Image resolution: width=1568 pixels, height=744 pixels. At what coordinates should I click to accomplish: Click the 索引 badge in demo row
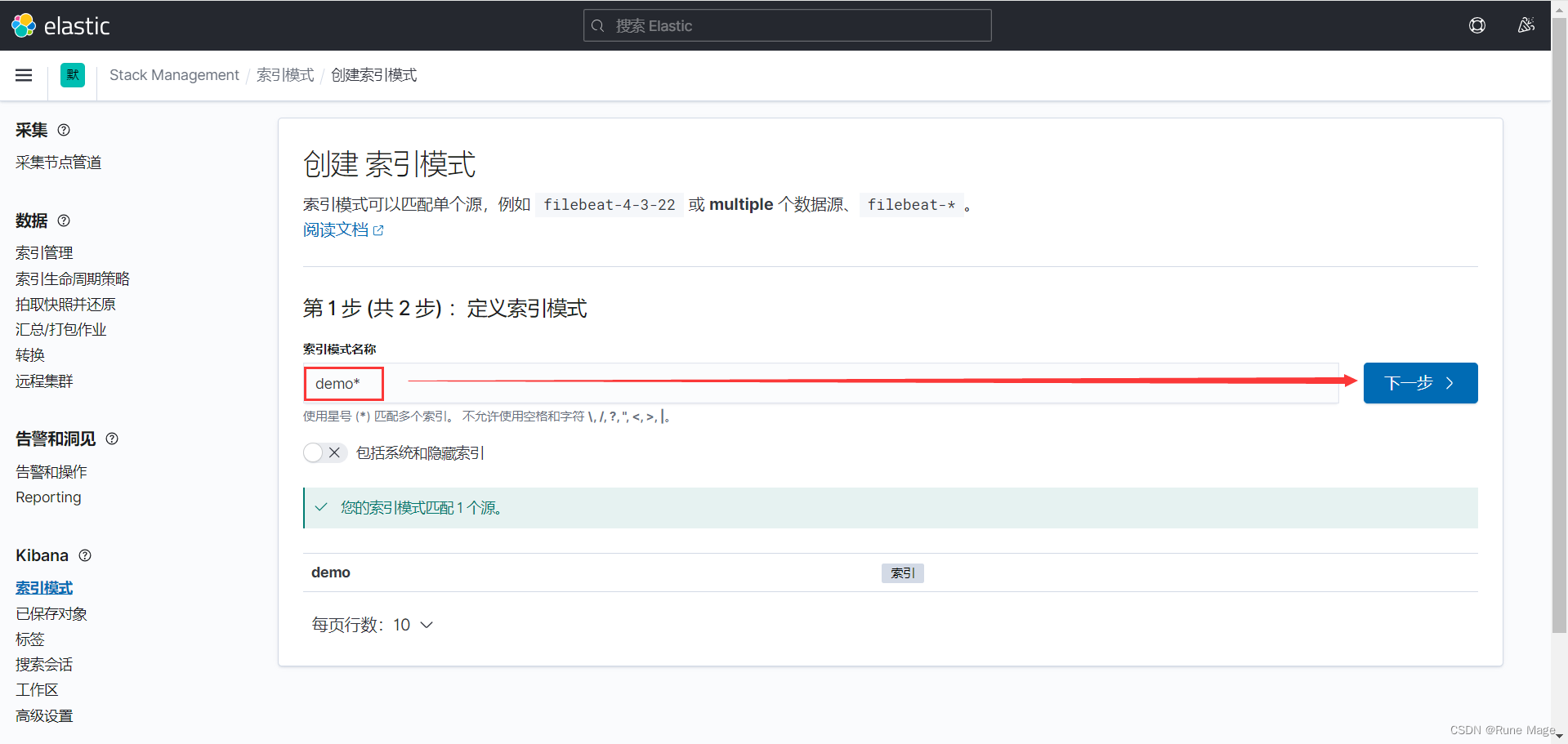pos(903,573)
